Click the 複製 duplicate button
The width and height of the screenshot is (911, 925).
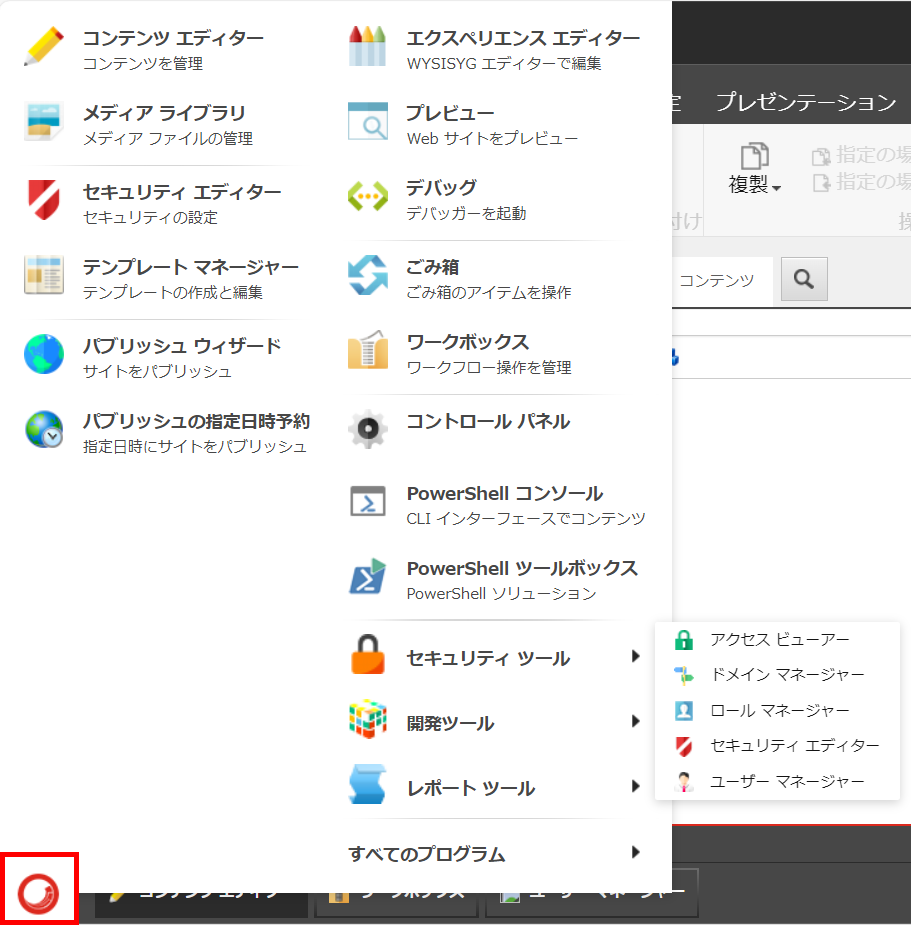pyautogui.click(x=754, y=166)
